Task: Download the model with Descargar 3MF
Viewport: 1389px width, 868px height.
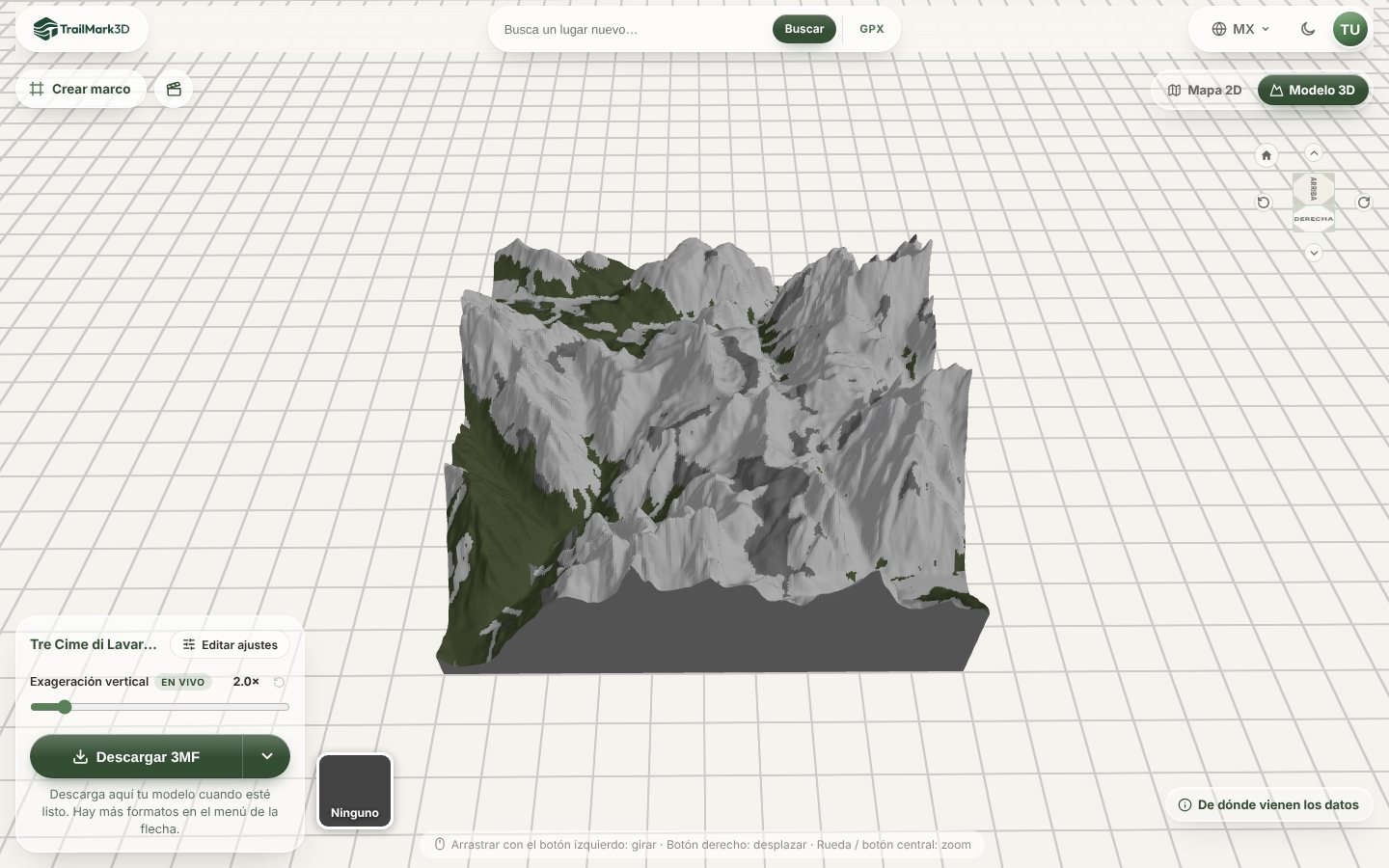Action: [136, 757]
